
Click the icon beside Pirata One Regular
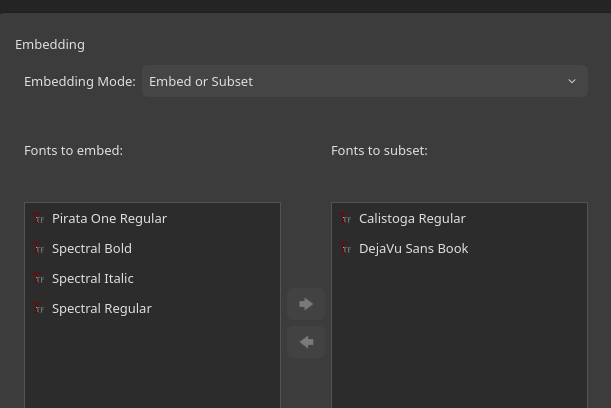[39, 218]
